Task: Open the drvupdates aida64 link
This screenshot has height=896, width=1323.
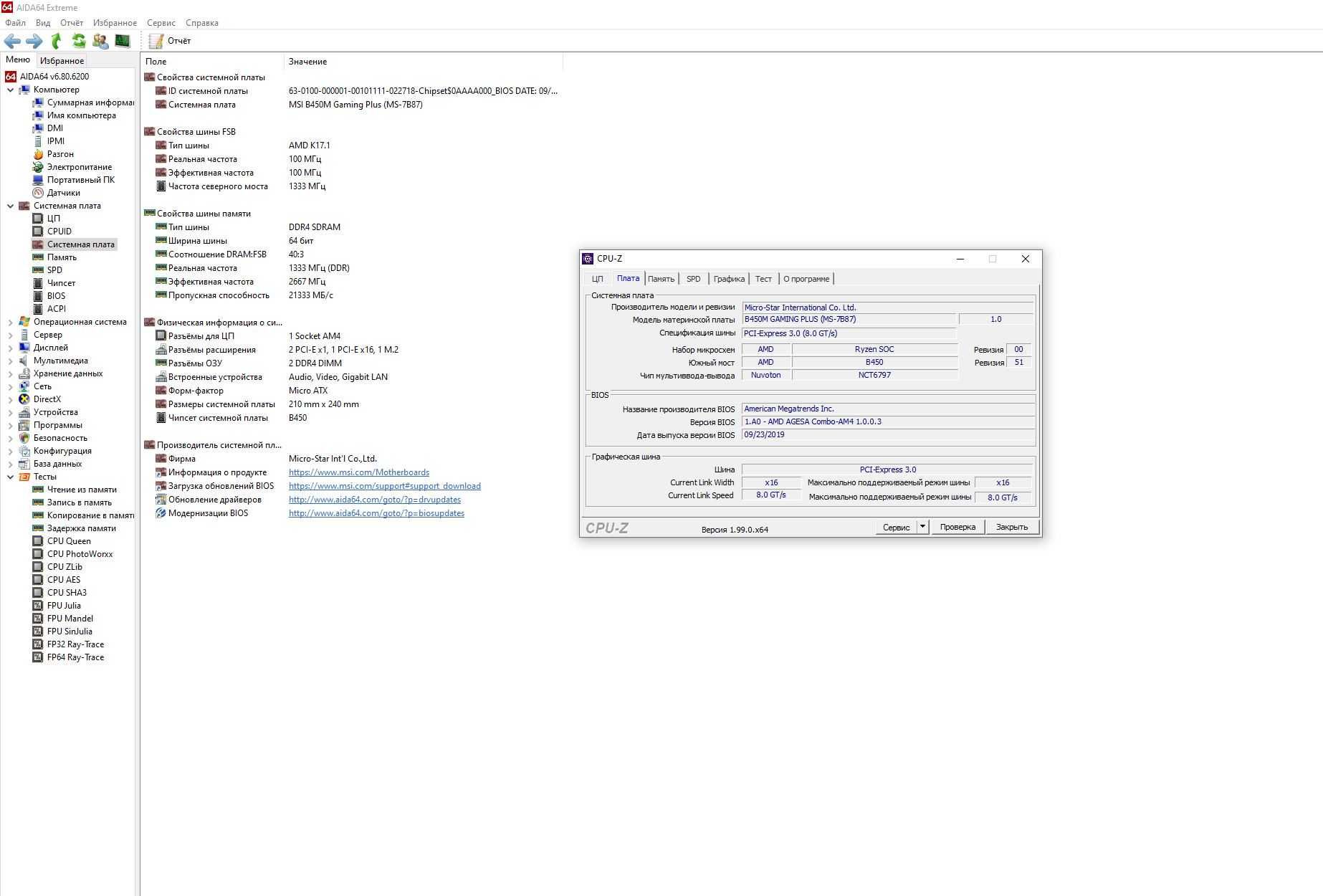Action: (x=375, y=500)
